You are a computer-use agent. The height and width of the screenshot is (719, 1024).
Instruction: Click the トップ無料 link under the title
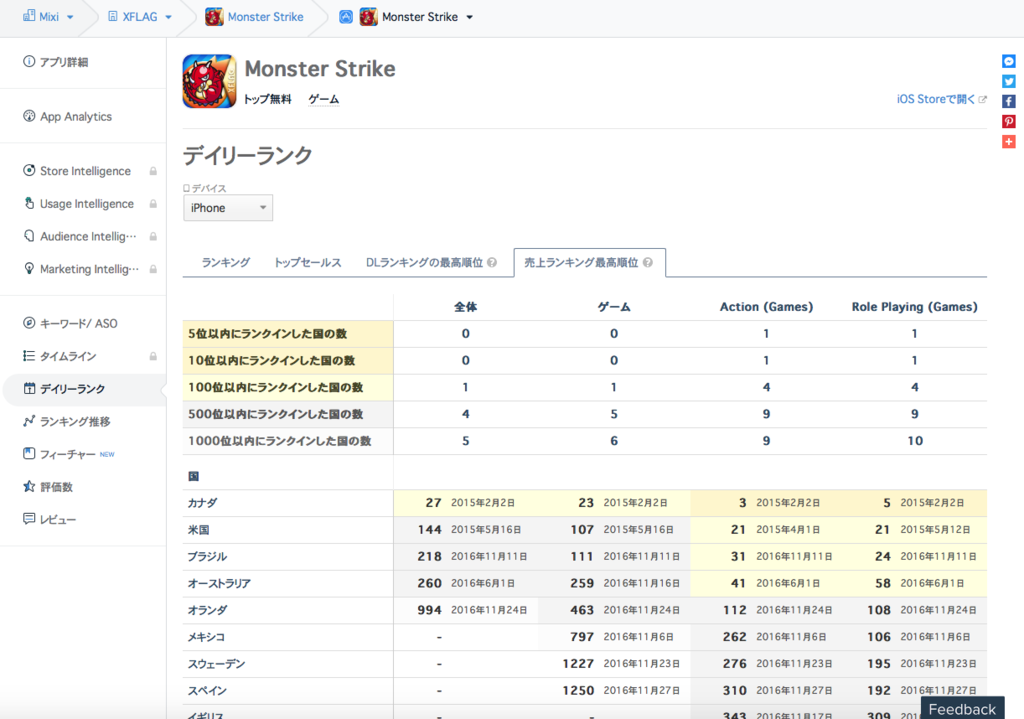[268, 99]
